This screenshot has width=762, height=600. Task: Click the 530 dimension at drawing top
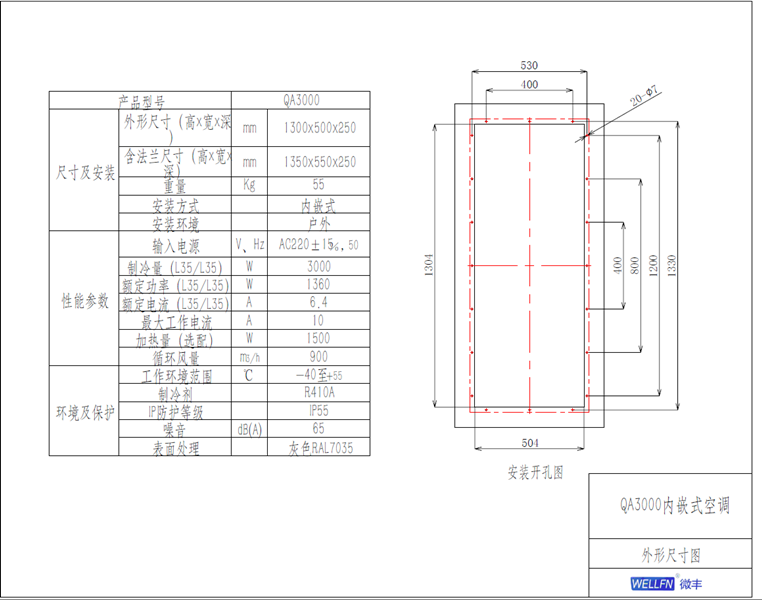tap(528, 64)
